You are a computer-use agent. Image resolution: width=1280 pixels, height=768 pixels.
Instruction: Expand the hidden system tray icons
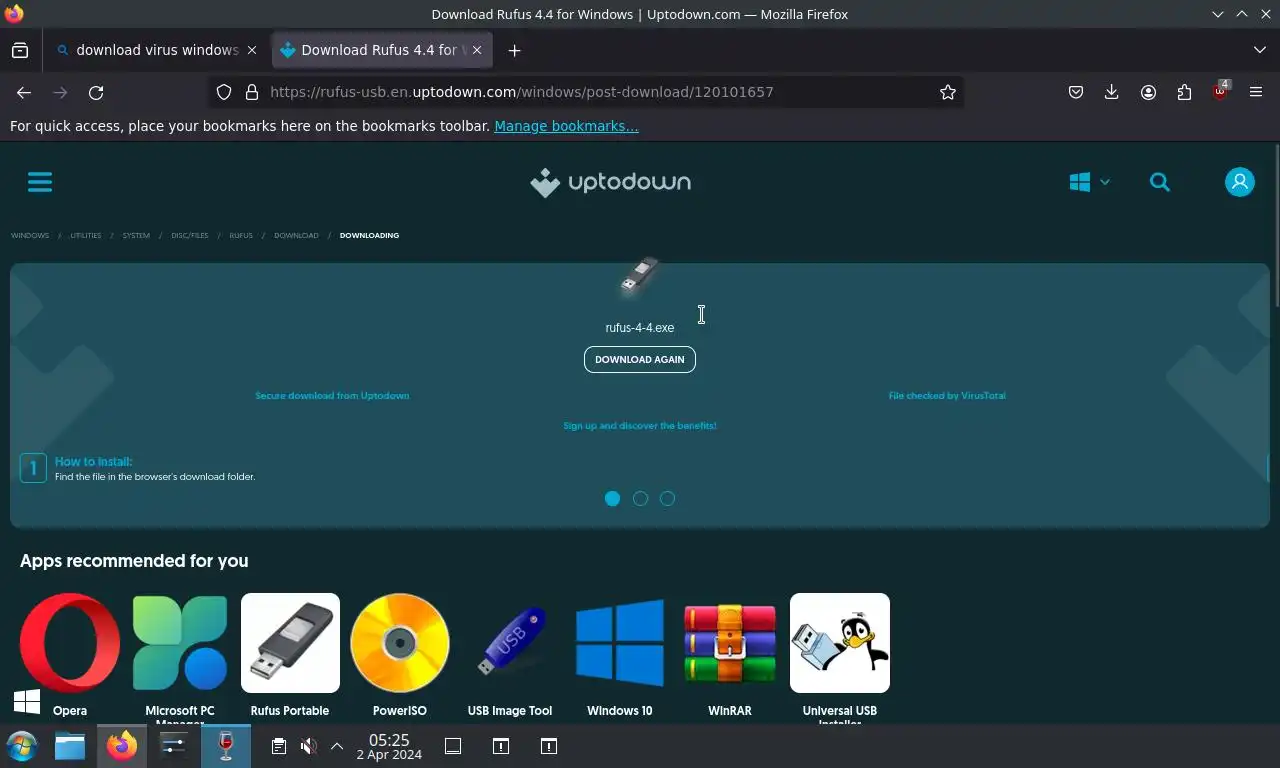(x=337, y=746)
